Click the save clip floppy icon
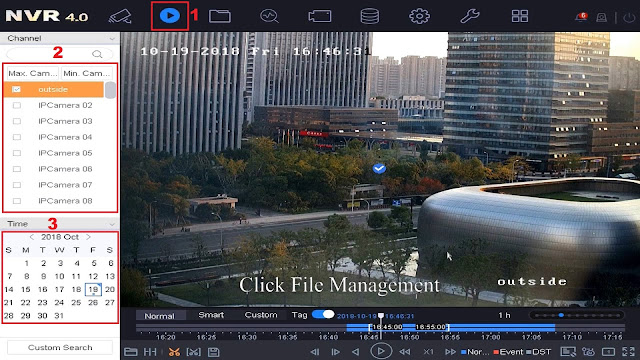This screenshot has width=640, height=360. coord(213,352)
